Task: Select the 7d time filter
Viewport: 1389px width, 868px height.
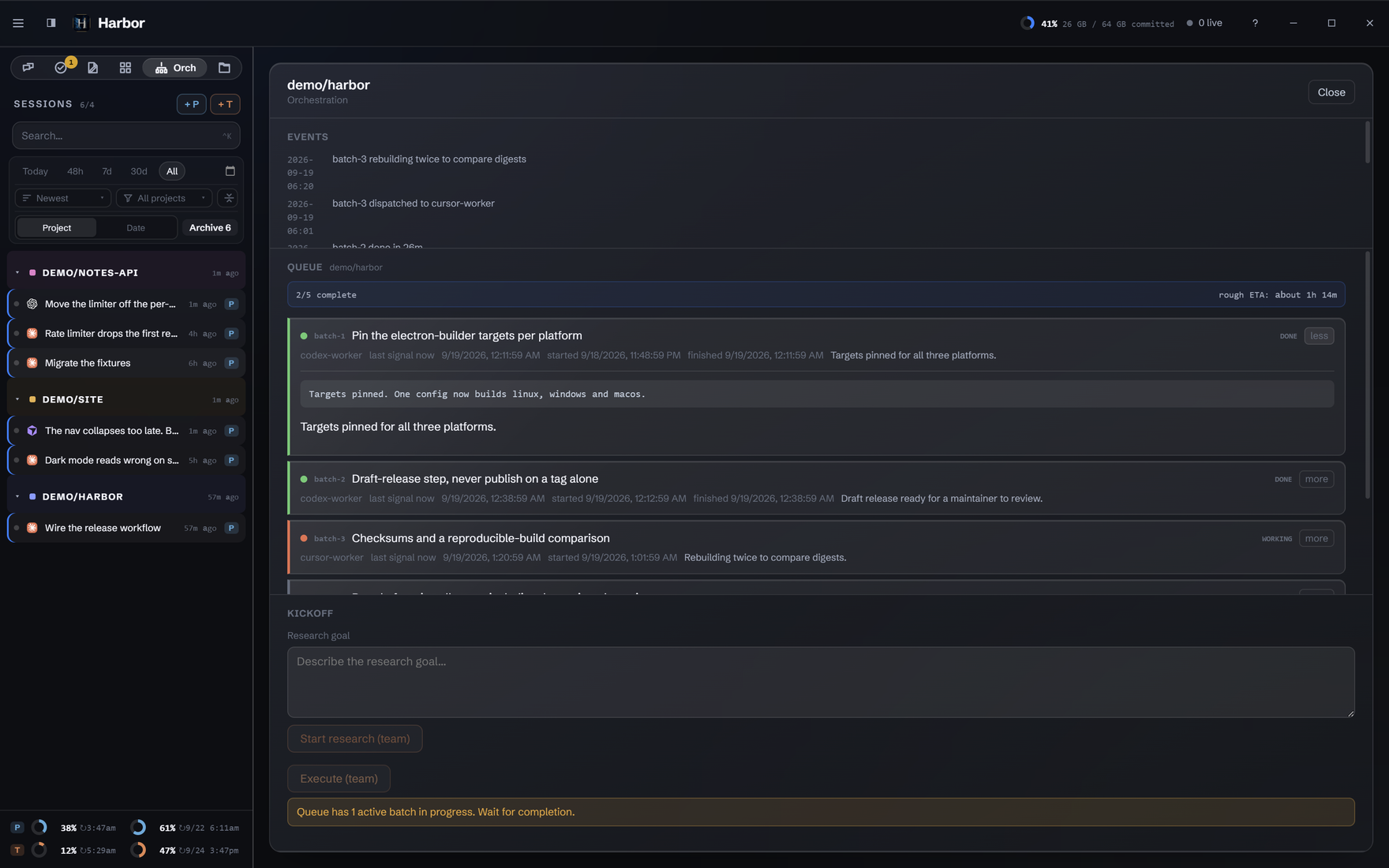Action: point(107,171)
